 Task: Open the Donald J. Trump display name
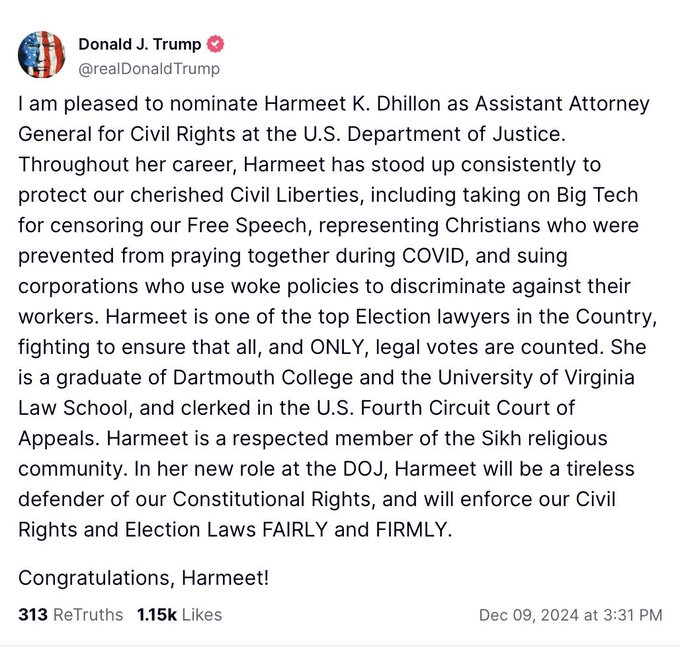[141, 45]
